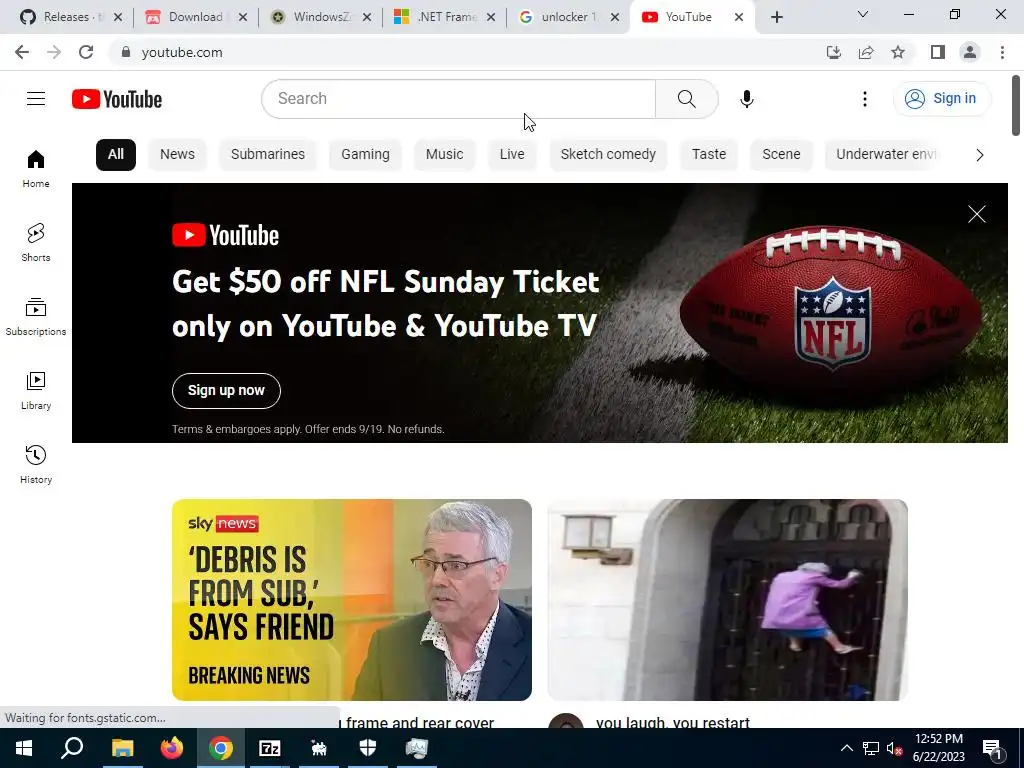1024x768 pixels.
Task: Click the muted volume tray icon
Action: [894, 748]
